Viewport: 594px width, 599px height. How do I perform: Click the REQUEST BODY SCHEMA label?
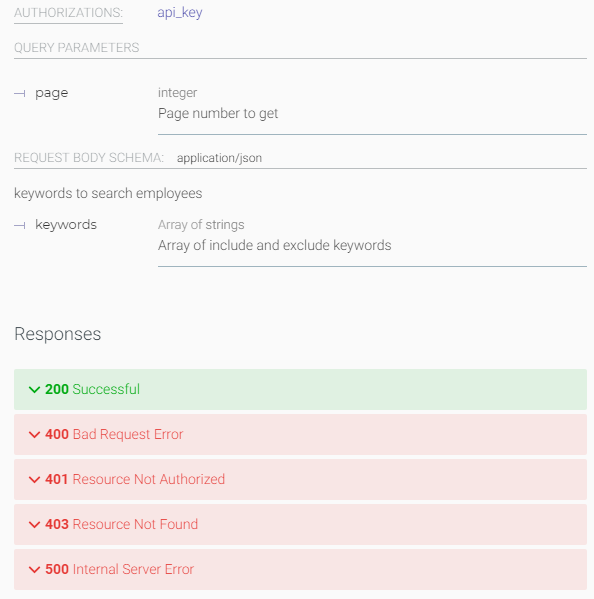click(x=89, y=158)
